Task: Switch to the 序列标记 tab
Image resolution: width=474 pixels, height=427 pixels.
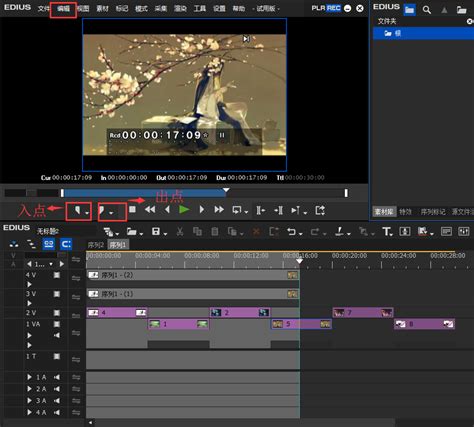Action: click(433, 212)
